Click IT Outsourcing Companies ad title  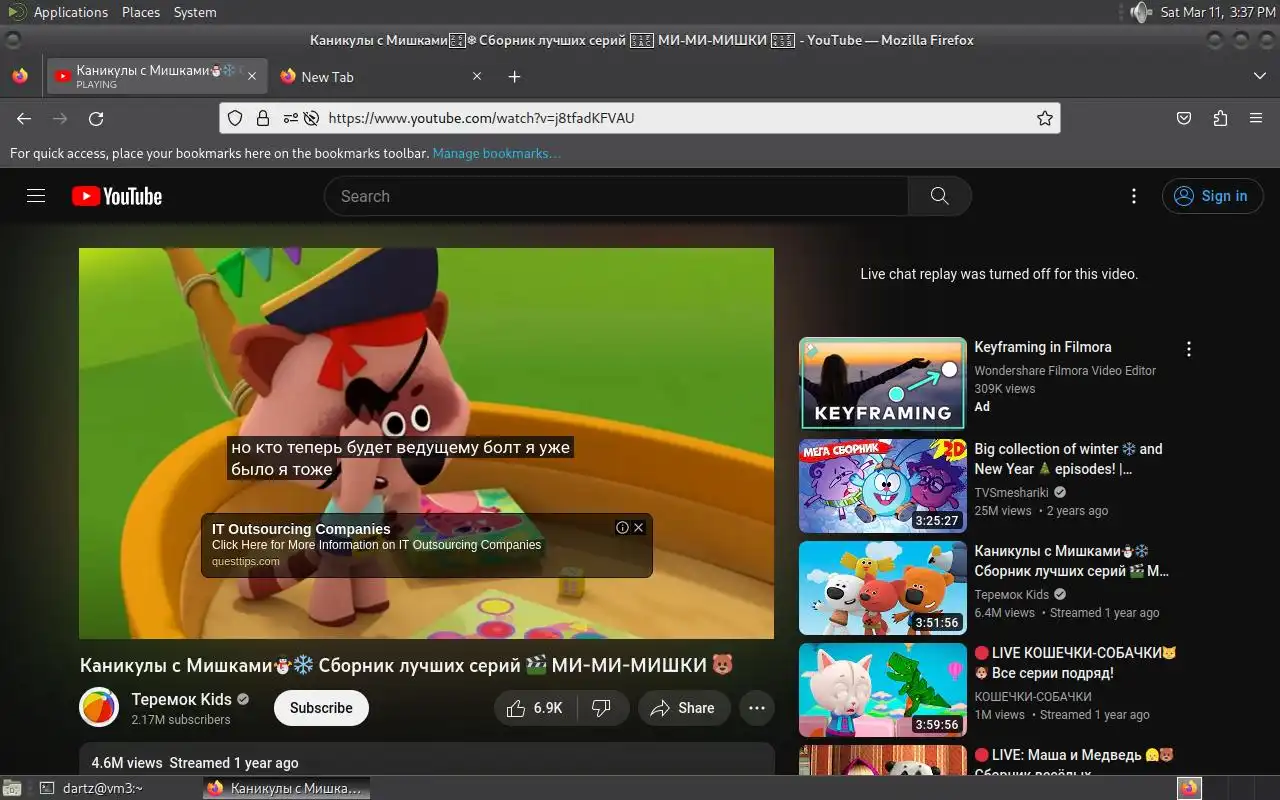(x=301, y=529)
